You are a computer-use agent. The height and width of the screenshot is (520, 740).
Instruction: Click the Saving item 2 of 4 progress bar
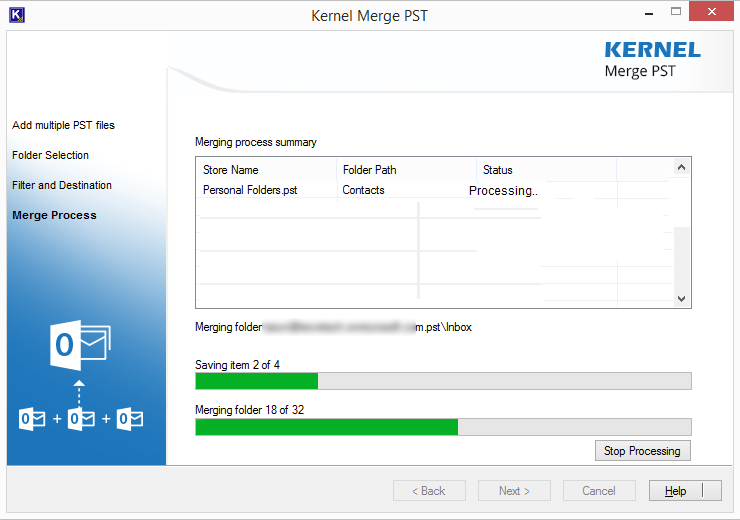pyautogui.click(x=443, y=381)
